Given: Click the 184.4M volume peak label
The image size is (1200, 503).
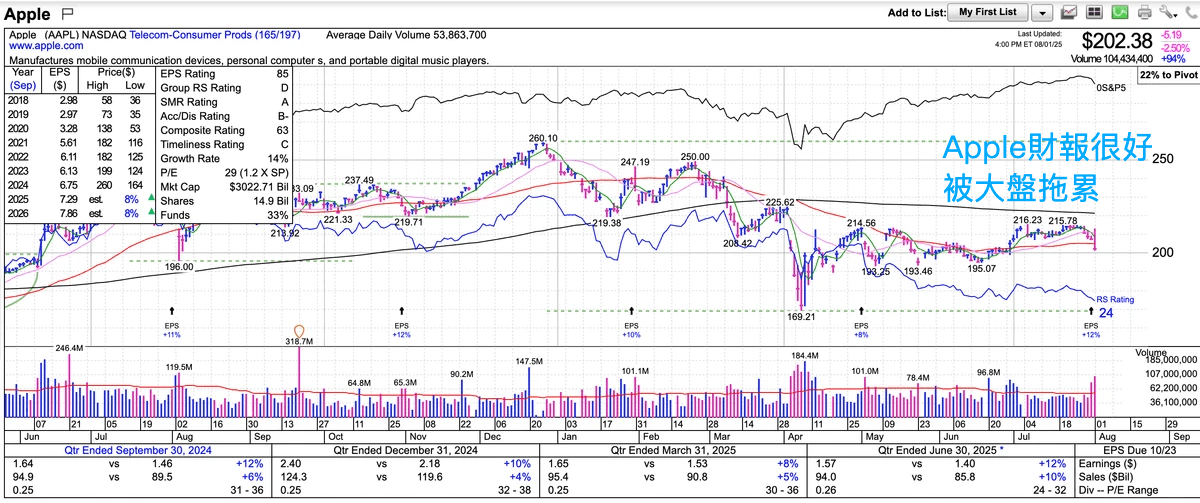Looking at the screenshot, I should [x=805, y=355].
